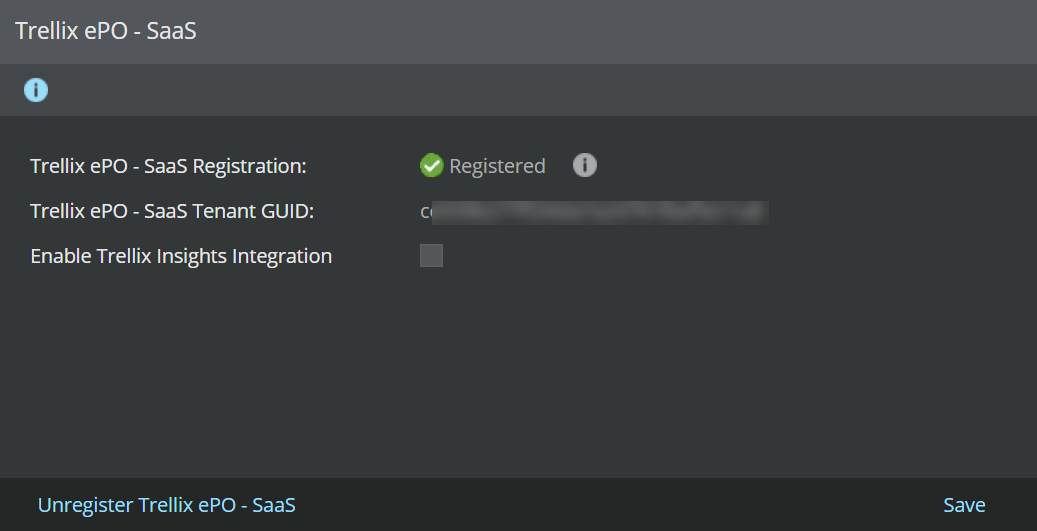The width and height of the screenshot is (1037, 531).
Task: Click the blue info icon below the title
Action: point(36,89)
